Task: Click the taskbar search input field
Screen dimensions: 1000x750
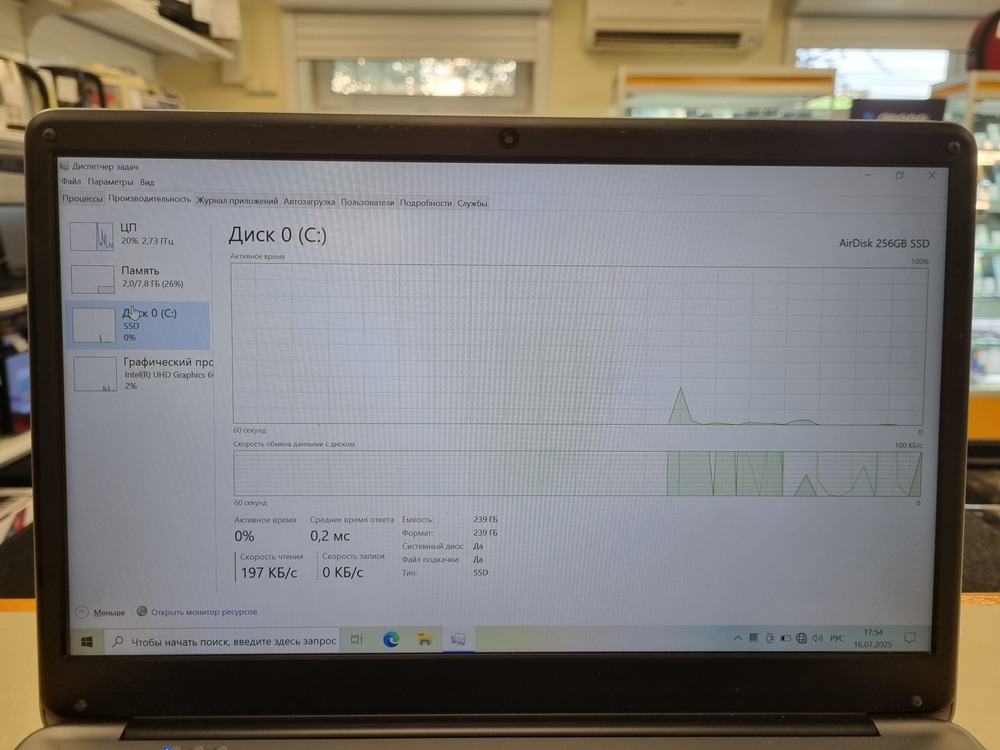Action: (x=232, y=641)
